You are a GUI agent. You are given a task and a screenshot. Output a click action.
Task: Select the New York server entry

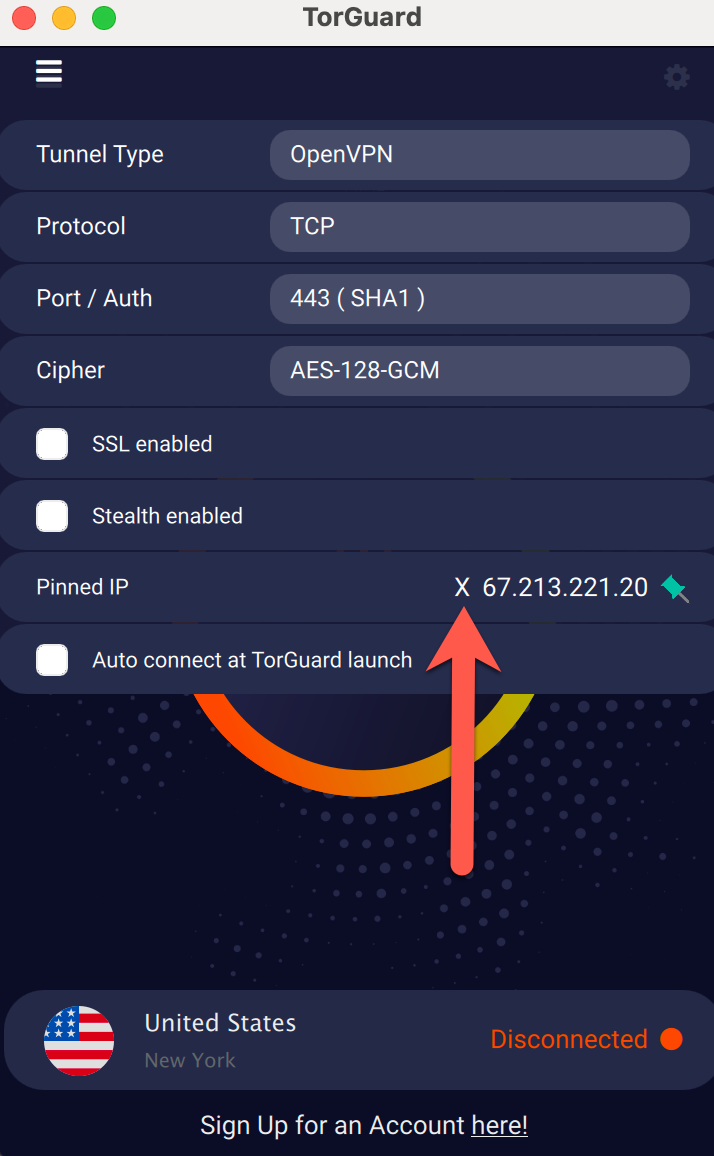[x=190, y=1060]
